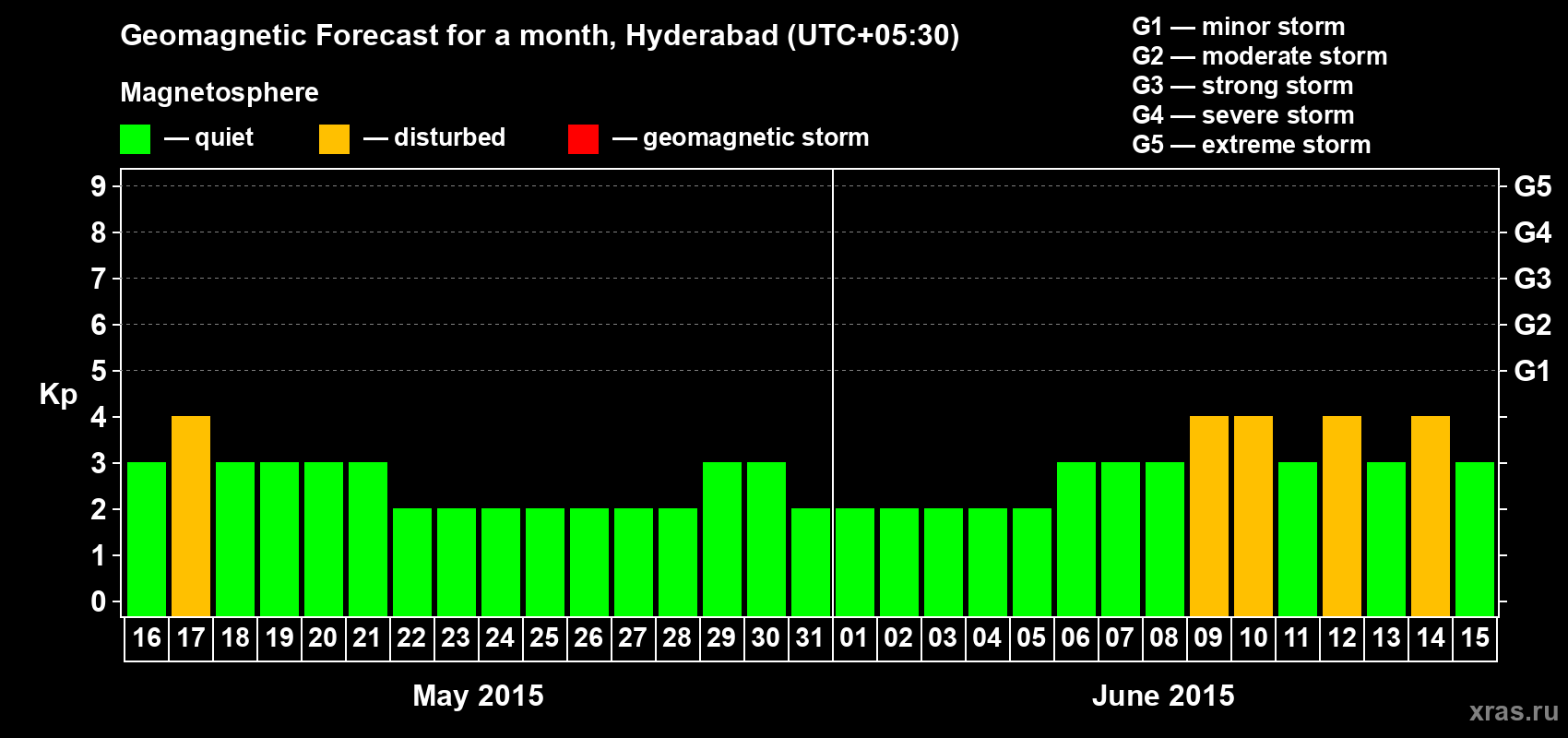Click the green bar for June 15
This screenshot has height=738, width=1568.
[1475, 539]
